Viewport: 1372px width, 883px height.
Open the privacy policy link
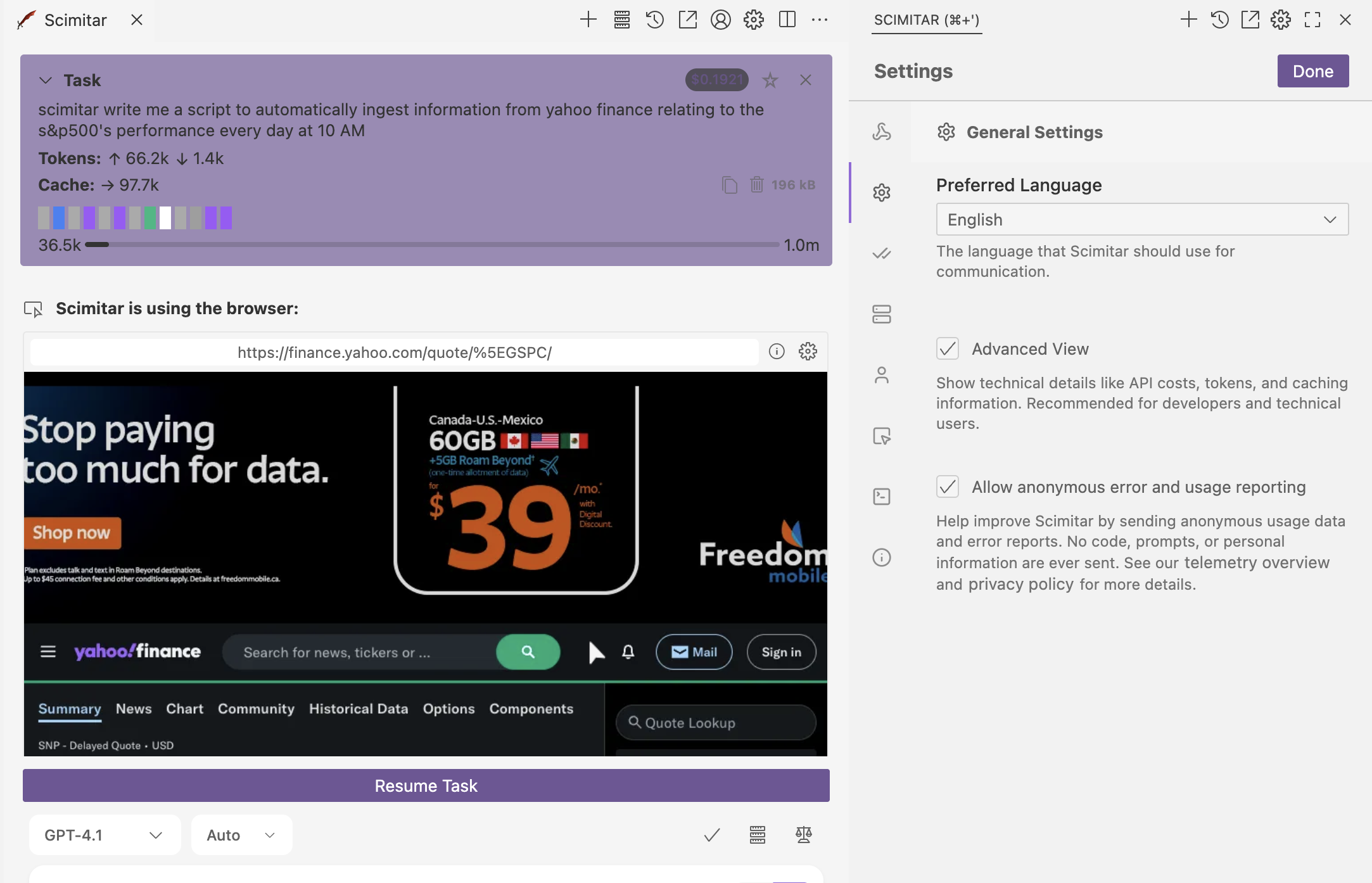tap(1020, 585)
